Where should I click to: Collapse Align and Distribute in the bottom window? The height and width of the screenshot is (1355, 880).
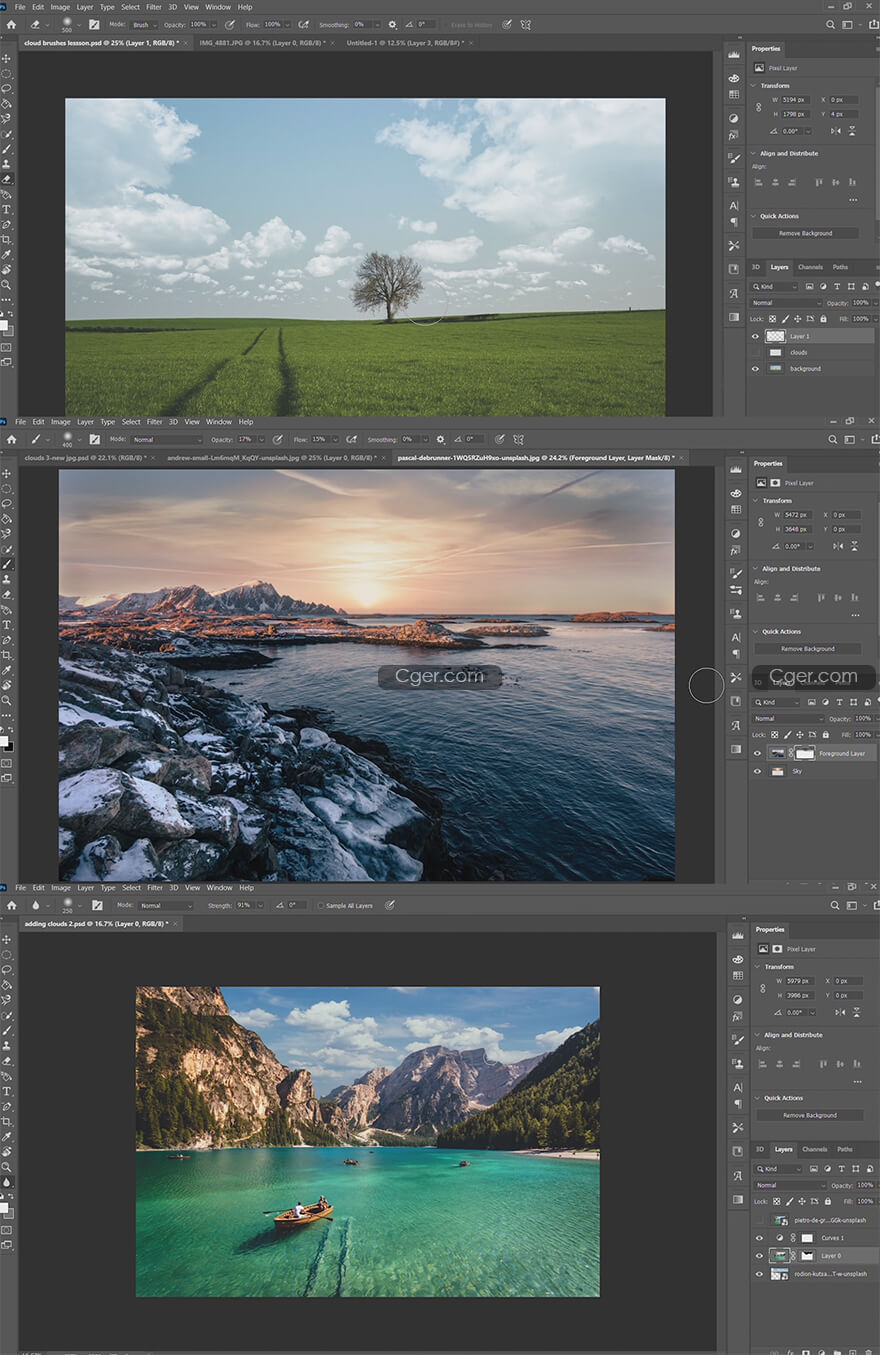758,1035
